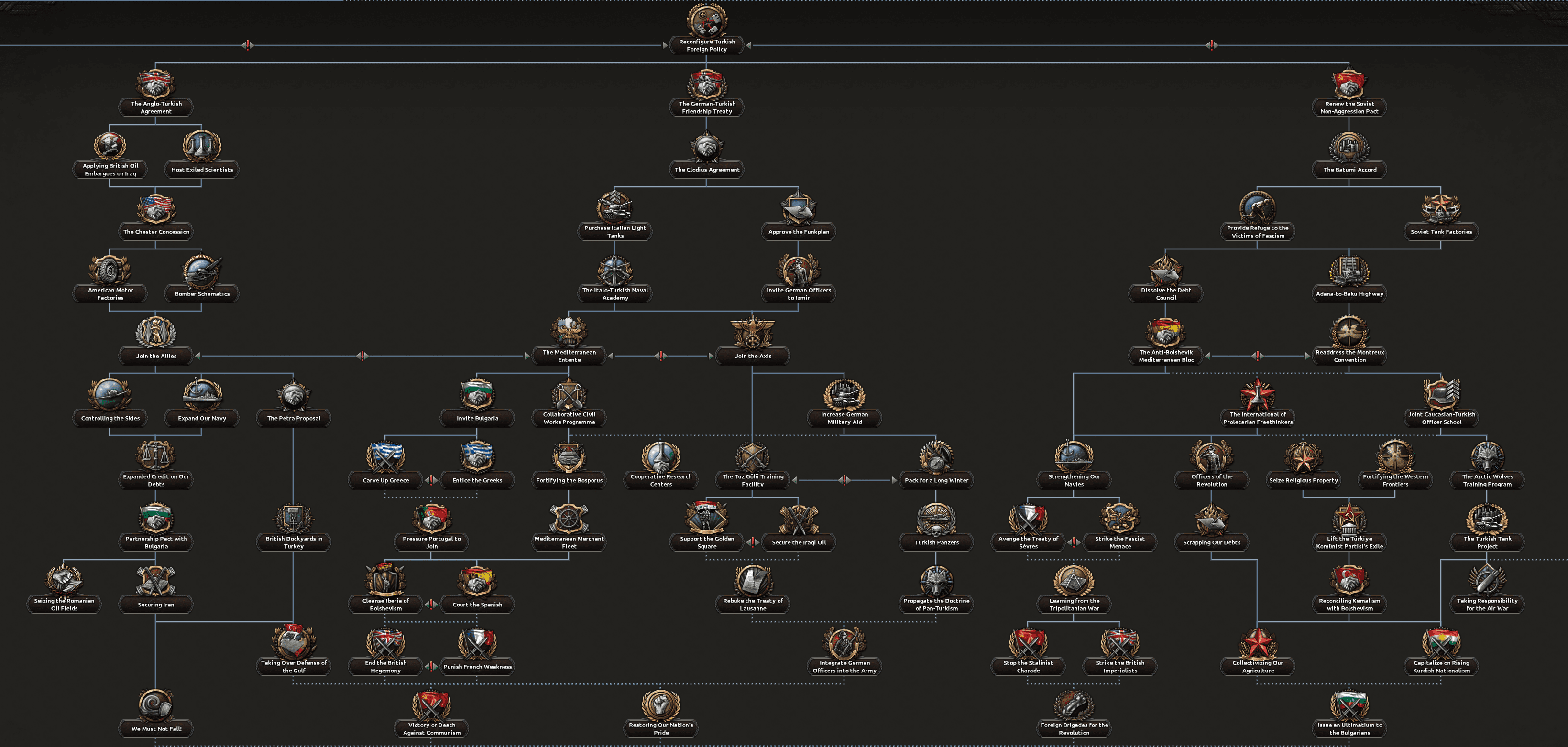Pick The Chester Concession focus icon
1568x747 pixels.
click(156, 210)
